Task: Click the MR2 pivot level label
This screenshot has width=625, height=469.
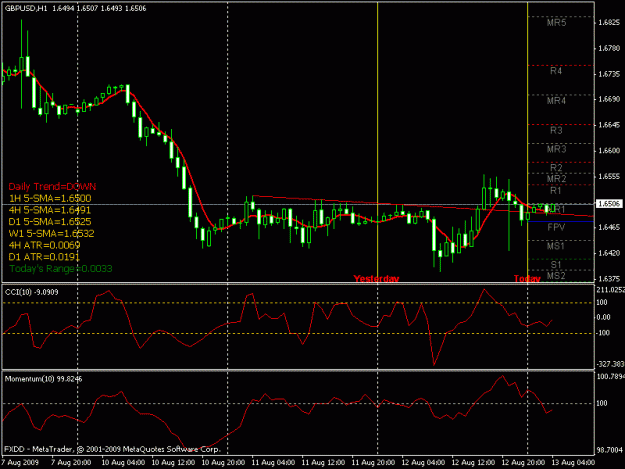Action: (556, 179)
